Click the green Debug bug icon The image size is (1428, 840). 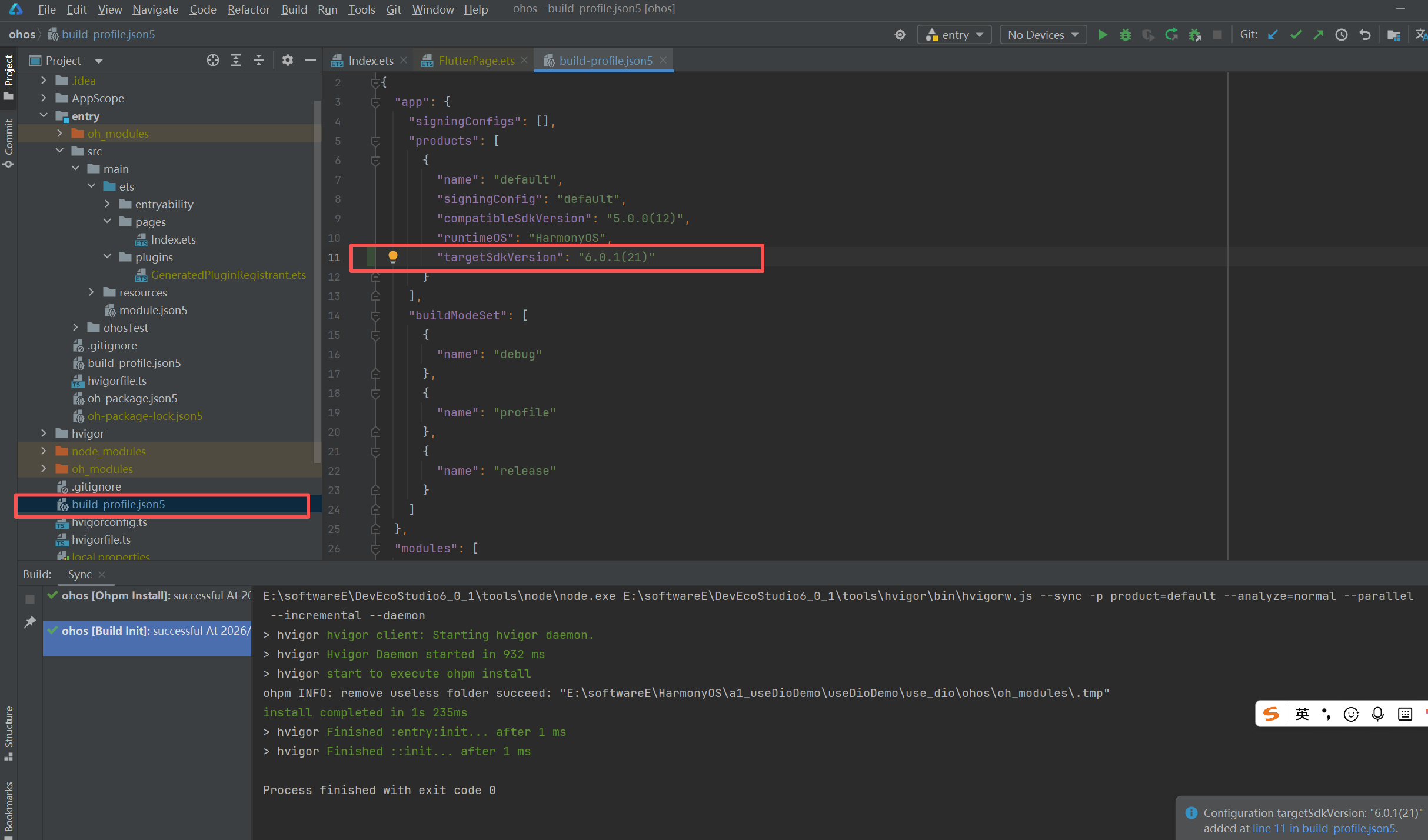1125,35
